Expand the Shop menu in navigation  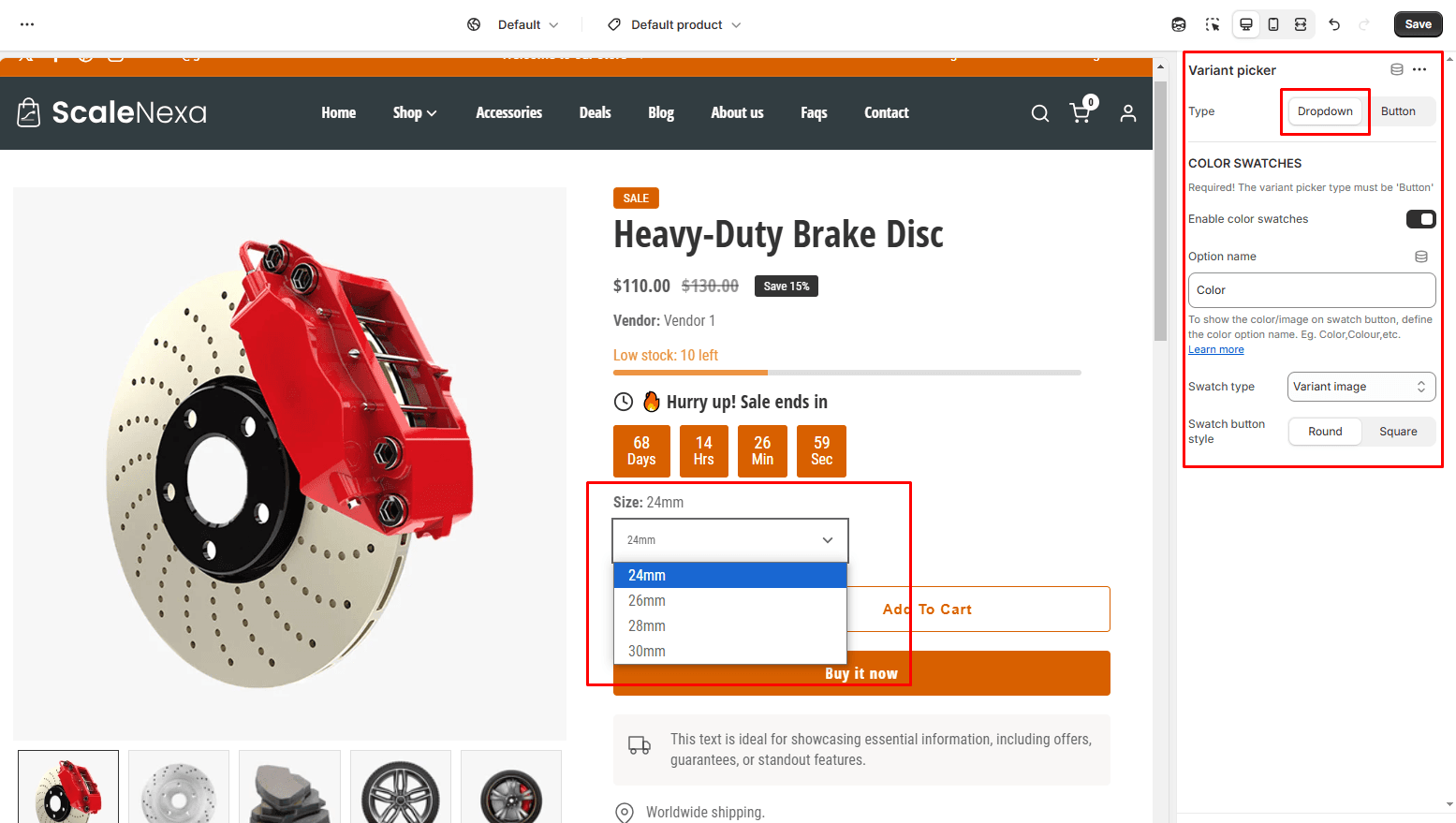coord(414,112)
